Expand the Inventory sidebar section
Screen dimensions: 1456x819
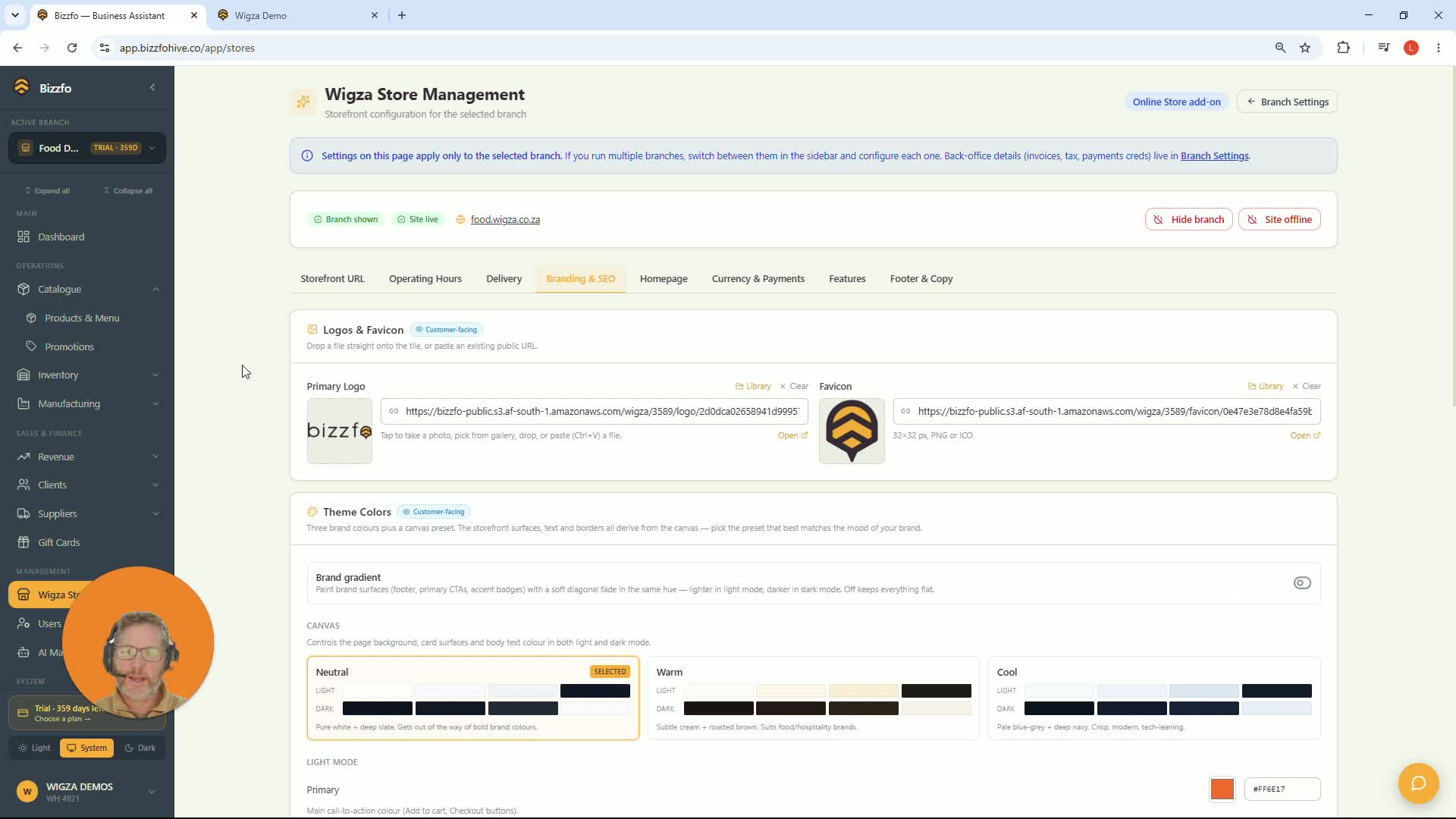pos(87,375)
